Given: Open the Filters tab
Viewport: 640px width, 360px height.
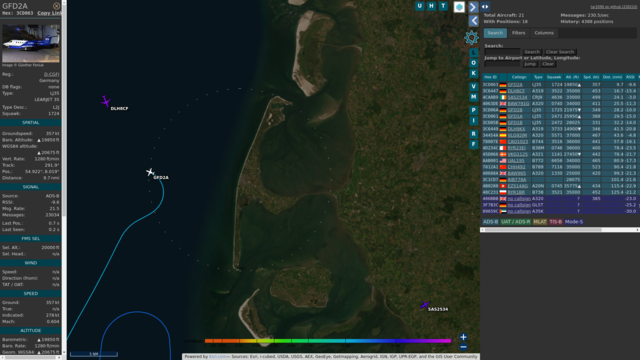Looking at the screenshot, I should click(518, 33).
